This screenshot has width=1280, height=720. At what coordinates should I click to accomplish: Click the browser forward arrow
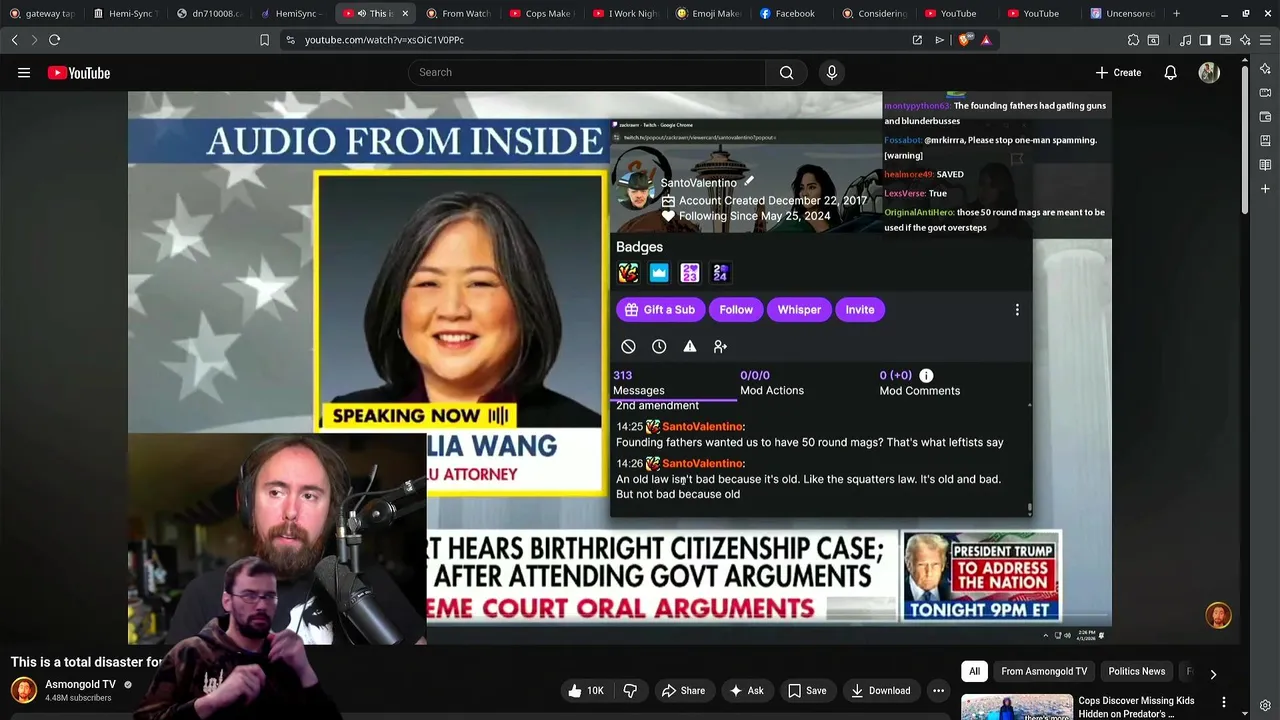coord(34,40)
